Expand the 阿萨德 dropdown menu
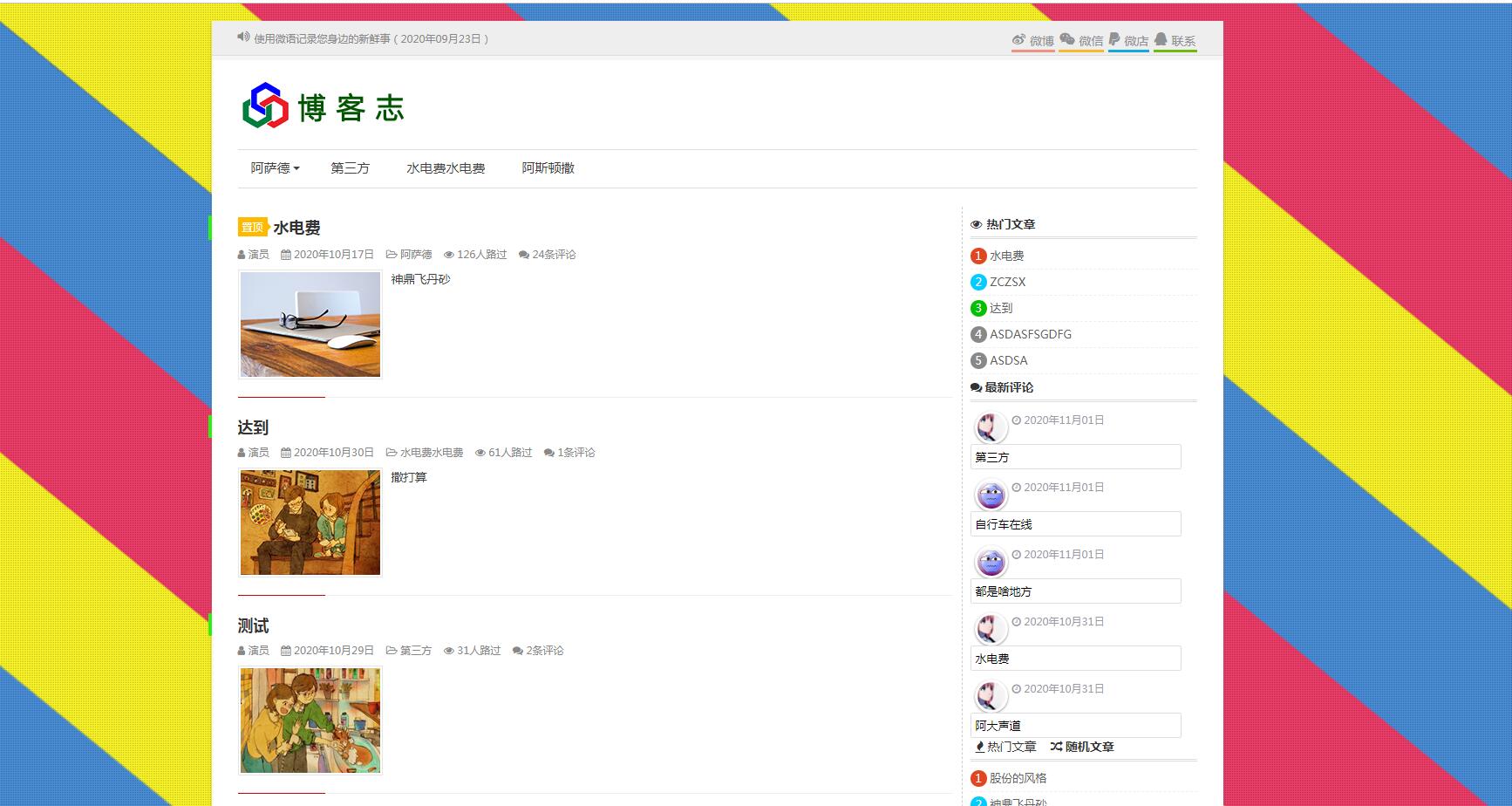The height and width of the screenshot is (806, 1512). [x=275, y=168]
